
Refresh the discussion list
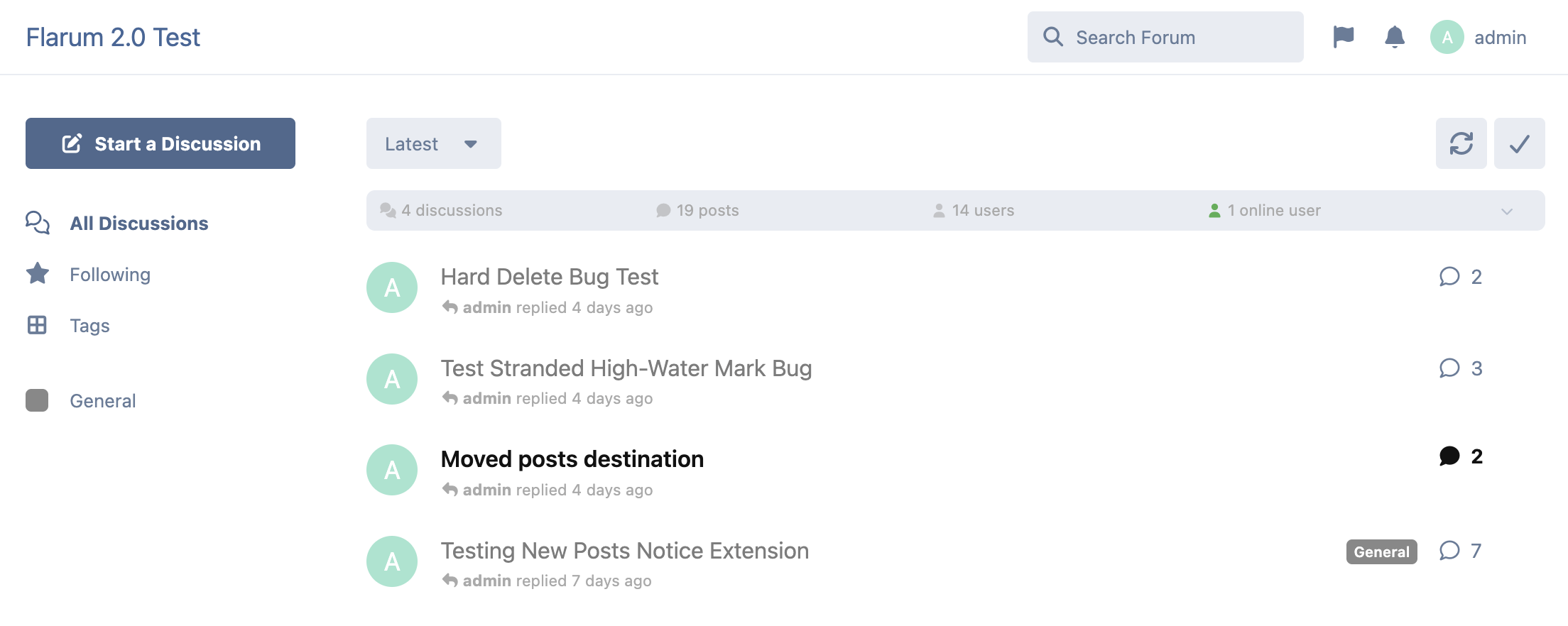[1461, 143]
